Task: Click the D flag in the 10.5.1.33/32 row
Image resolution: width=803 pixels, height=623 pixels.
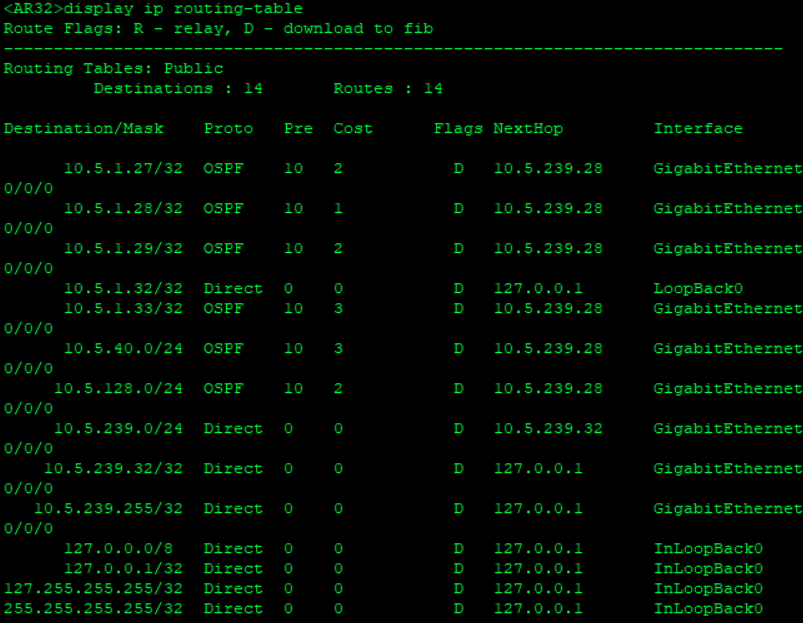Action: tap(458, 308)
